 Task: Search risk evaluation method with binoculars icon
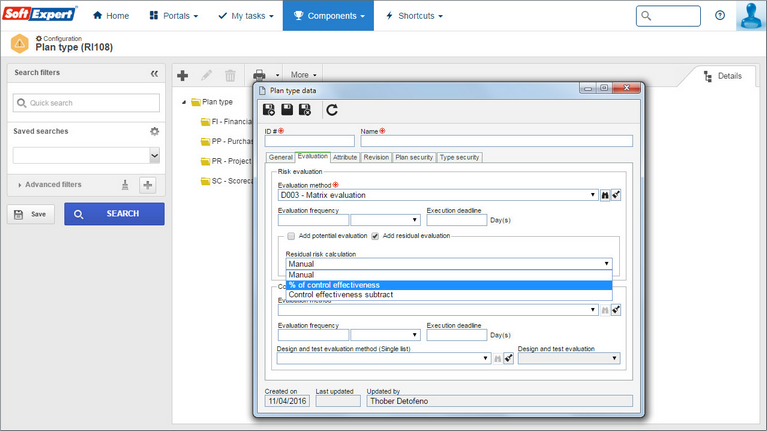pyautogui.click(x=605, y=195)
